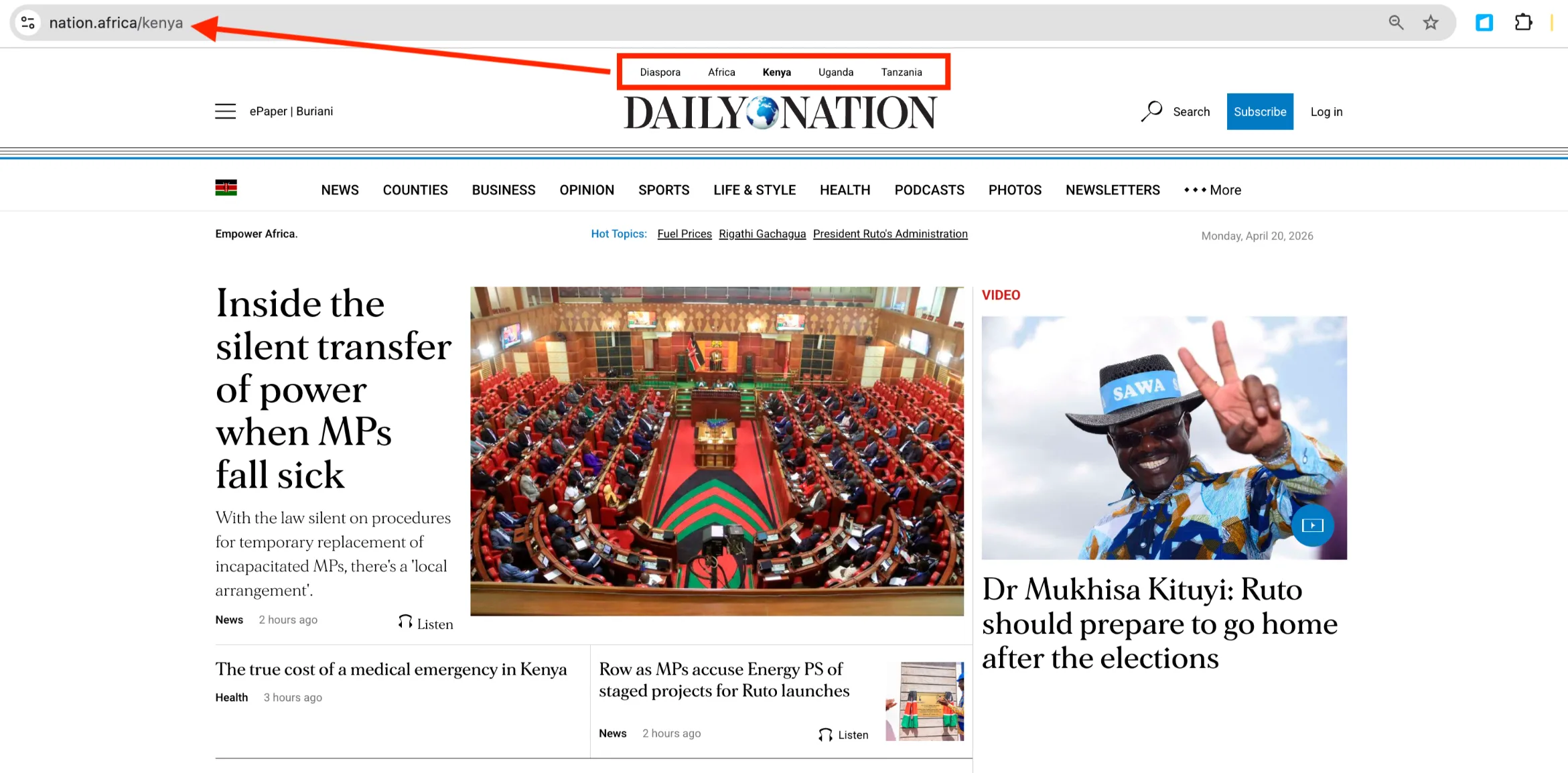
Task: Open President Ruto's Administration topic
Action: [890, 234]
